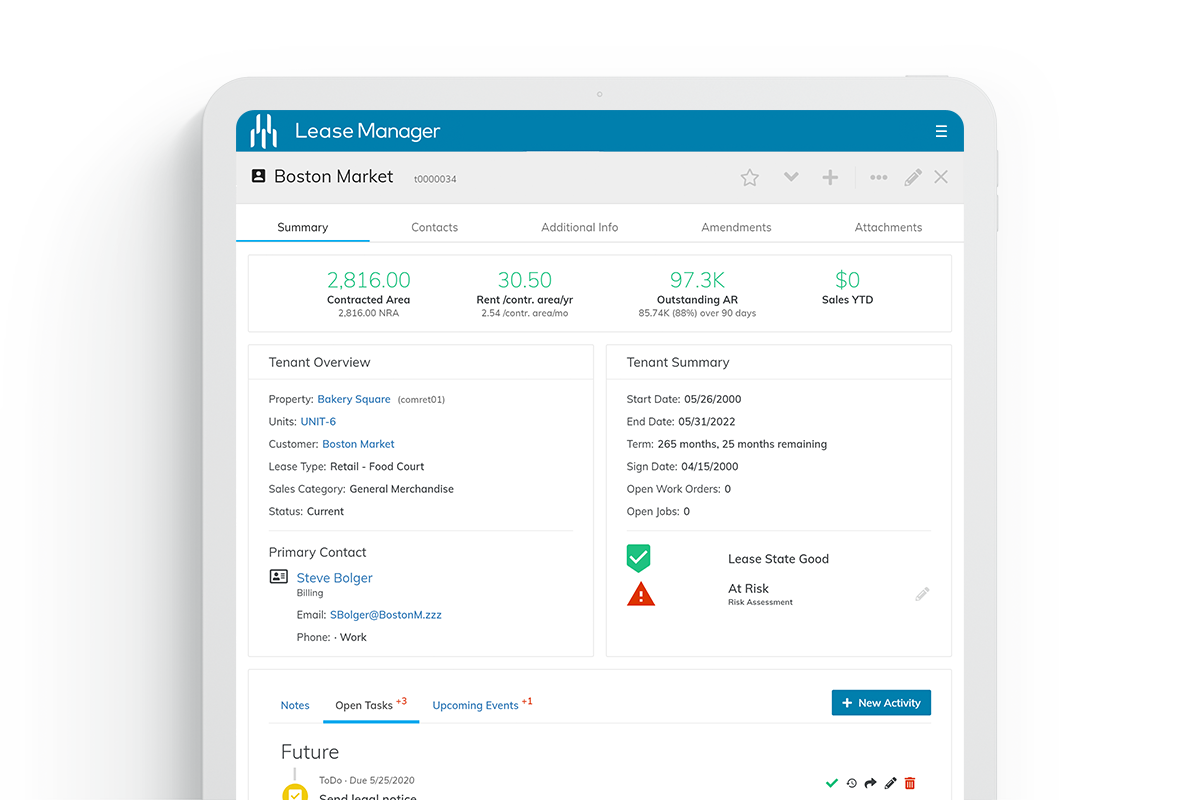Open the three-dots more options menu
This screenshot has height=800, width=1200.
(878, 177)
